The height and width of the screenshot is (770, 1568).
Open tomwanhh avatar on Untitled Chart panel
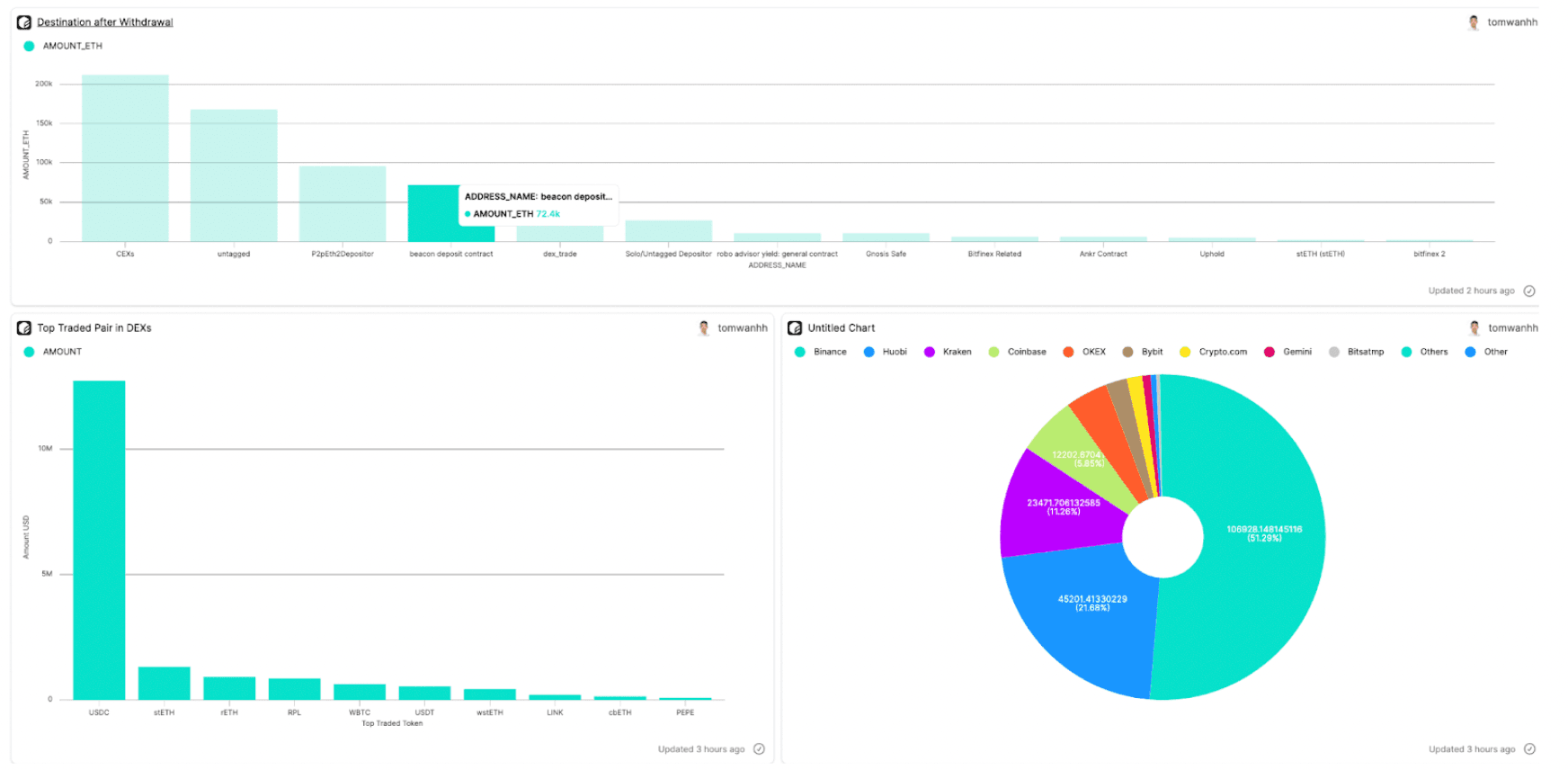point(1474,328)
